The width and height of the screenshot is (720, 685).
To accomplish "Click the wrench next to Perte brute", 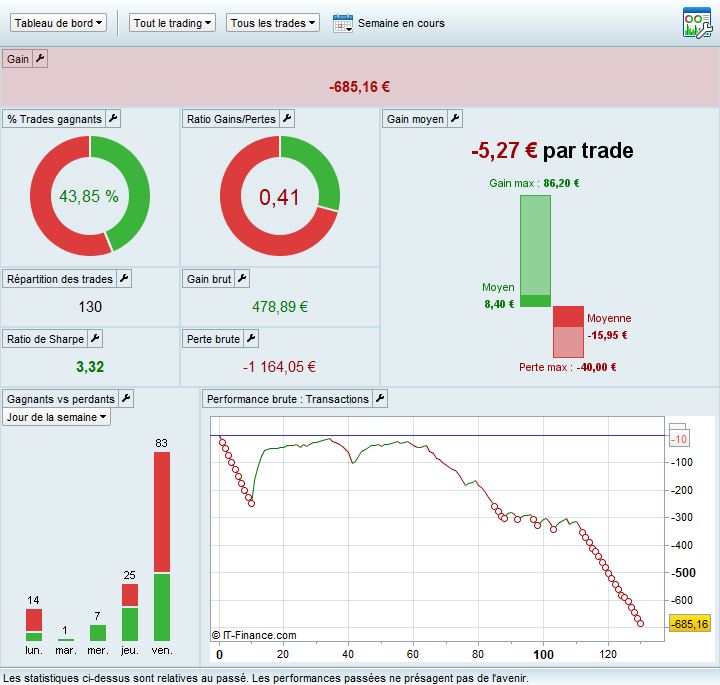I will pos(251,338).
